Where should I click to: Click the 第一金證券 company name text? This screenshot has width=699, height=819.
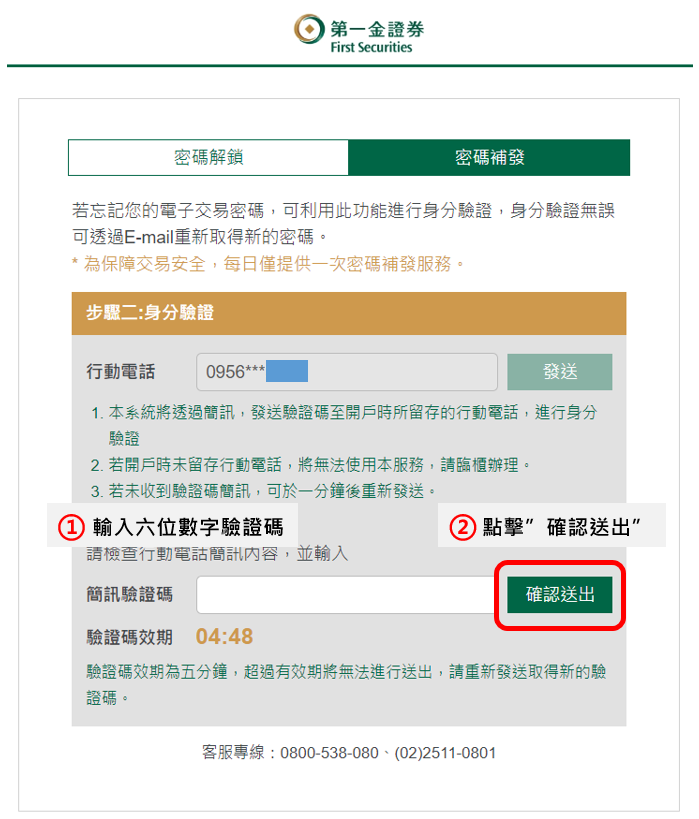point(377,29)
